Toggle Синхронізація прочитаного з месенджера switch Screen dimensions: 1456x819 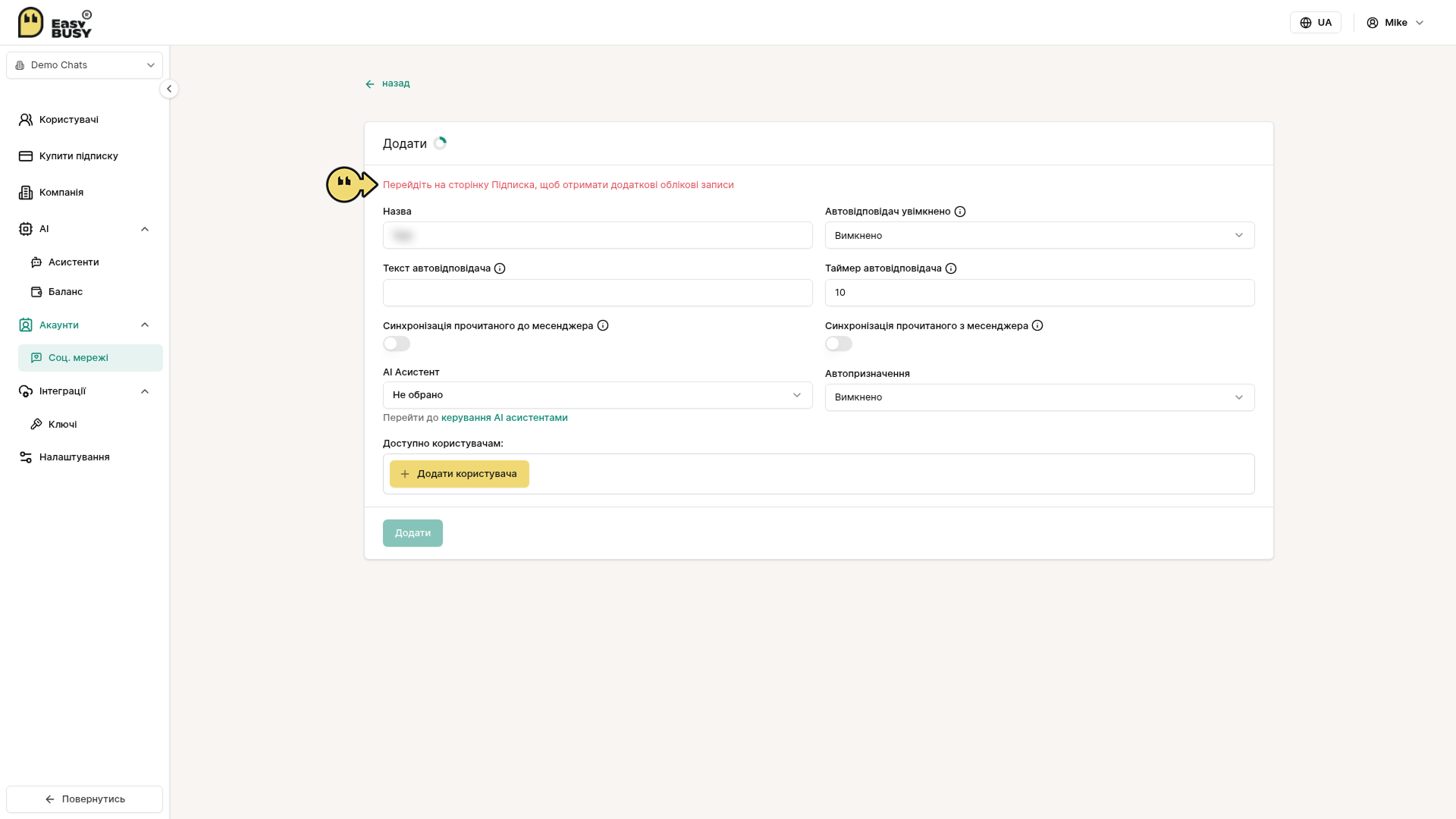coord(839,344)
